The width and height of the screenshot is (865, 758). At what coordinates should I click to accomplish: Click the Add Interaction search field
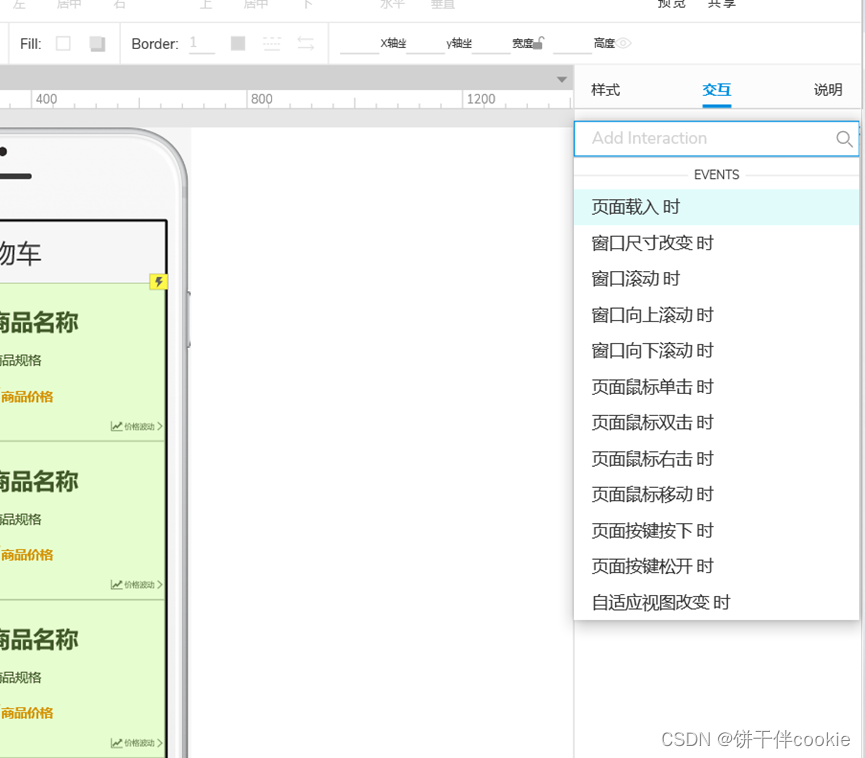[716, 138]
